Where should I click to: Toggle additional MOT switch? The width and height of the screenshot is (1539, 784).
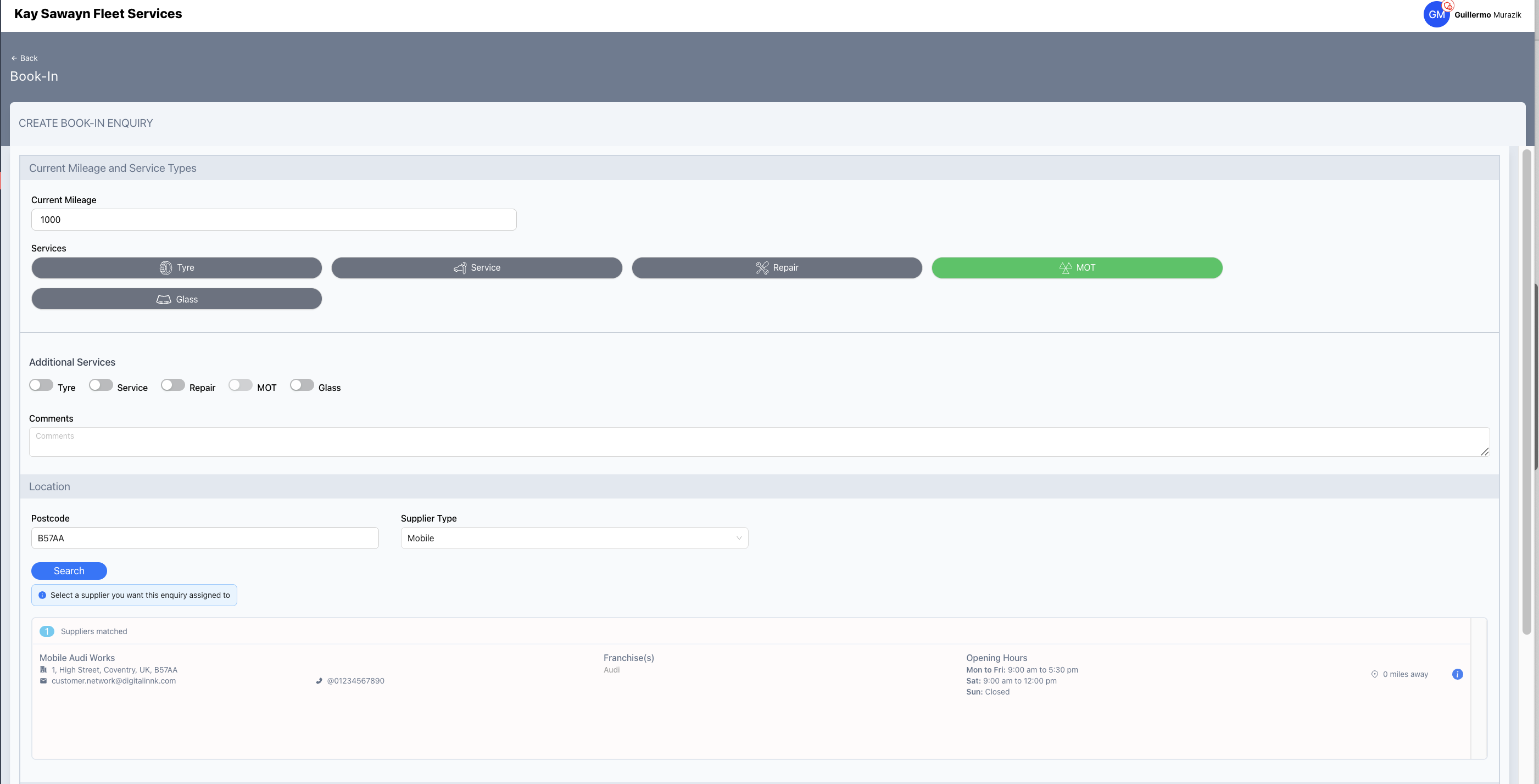(x=241, y=385)
